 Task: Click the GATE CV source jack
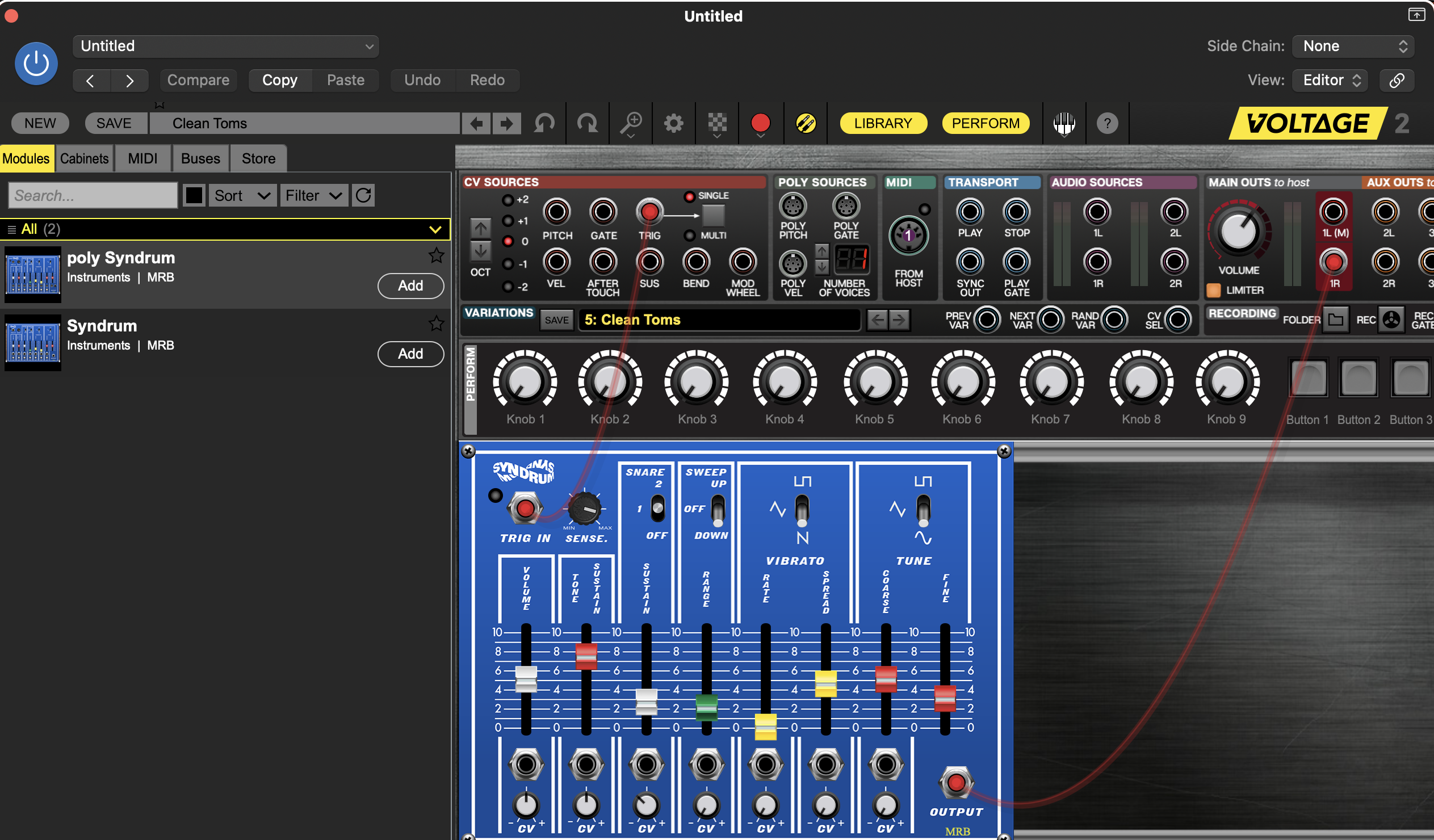click(603, 212)
